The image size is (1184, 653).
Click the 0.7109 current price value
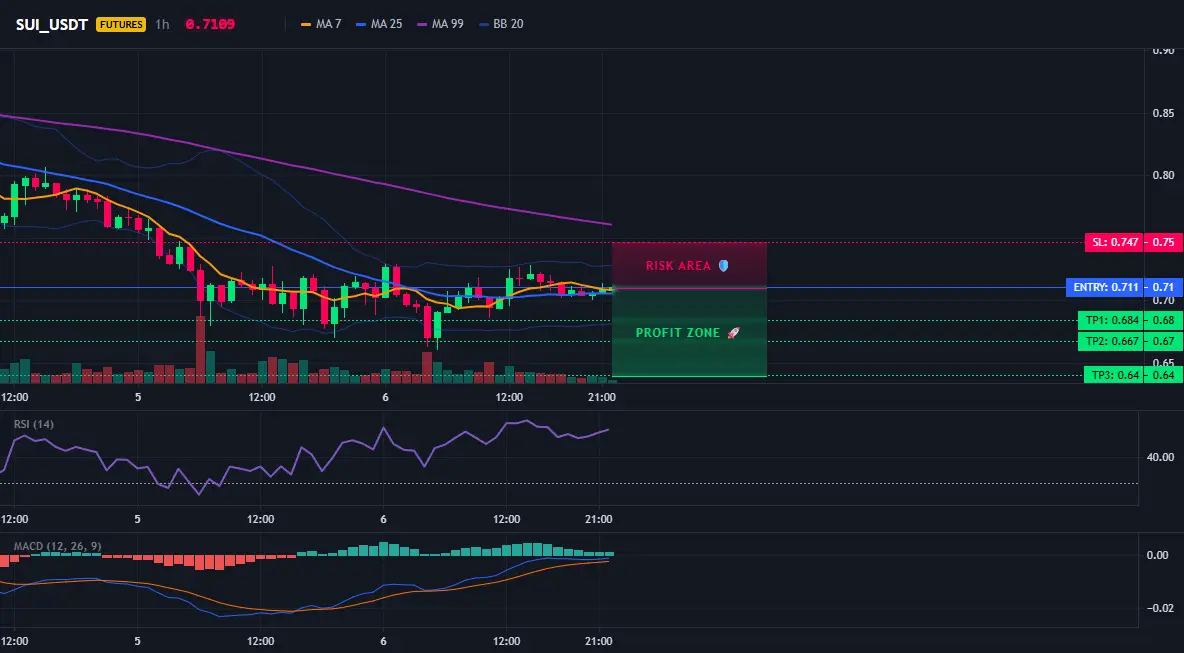pos(210,24)
